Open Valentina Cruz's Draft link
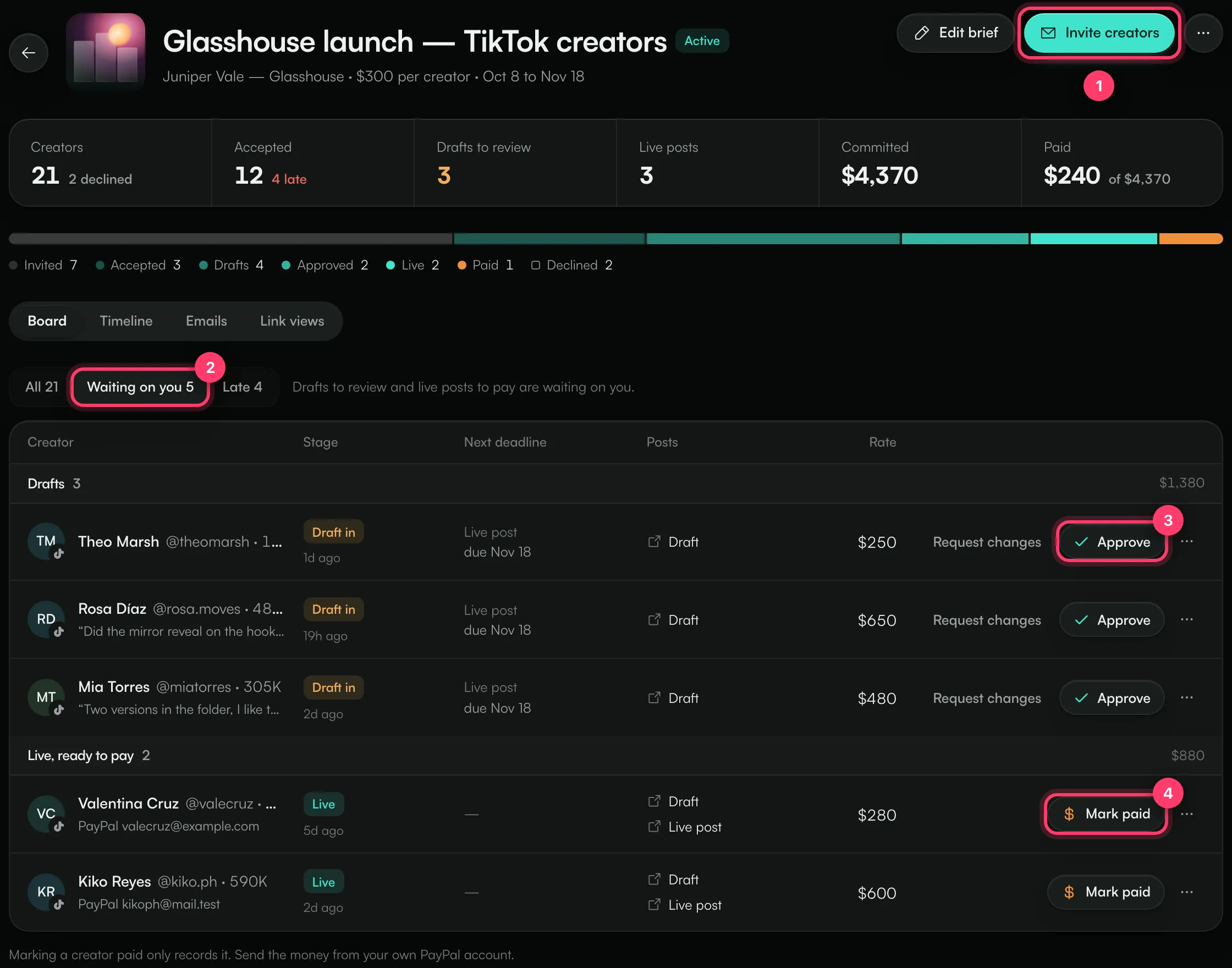The image size is (1232, 968). pos(673,801)
